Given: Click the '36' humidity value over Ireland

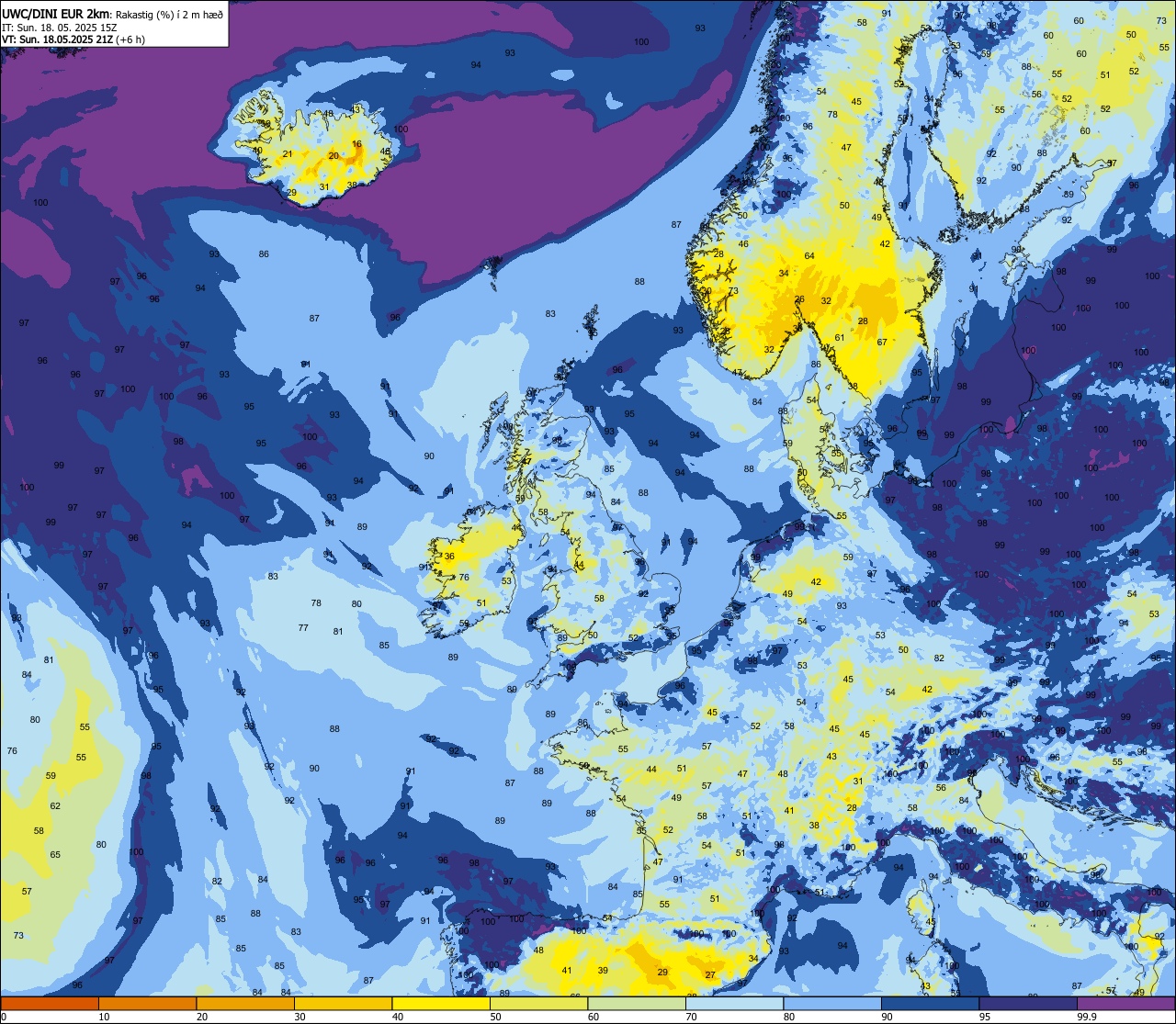Looking at the screenshot, I should (449, 557).
